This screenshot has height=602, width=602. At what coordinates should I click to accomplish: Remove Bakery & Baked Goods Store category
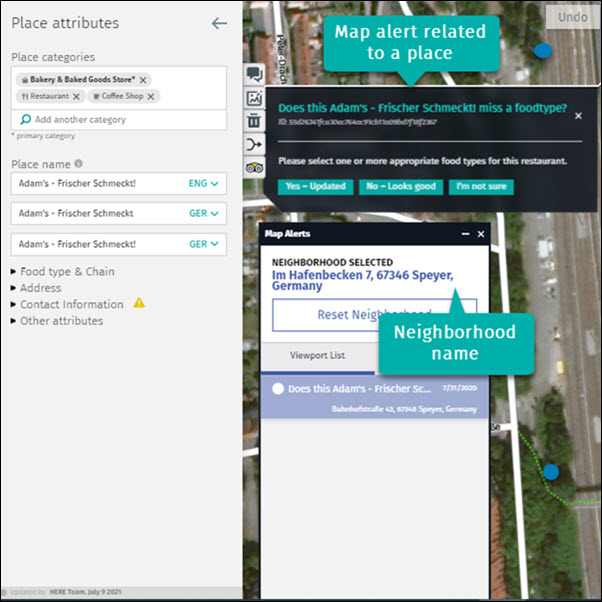pyautogui.click(x=143, y=80)
